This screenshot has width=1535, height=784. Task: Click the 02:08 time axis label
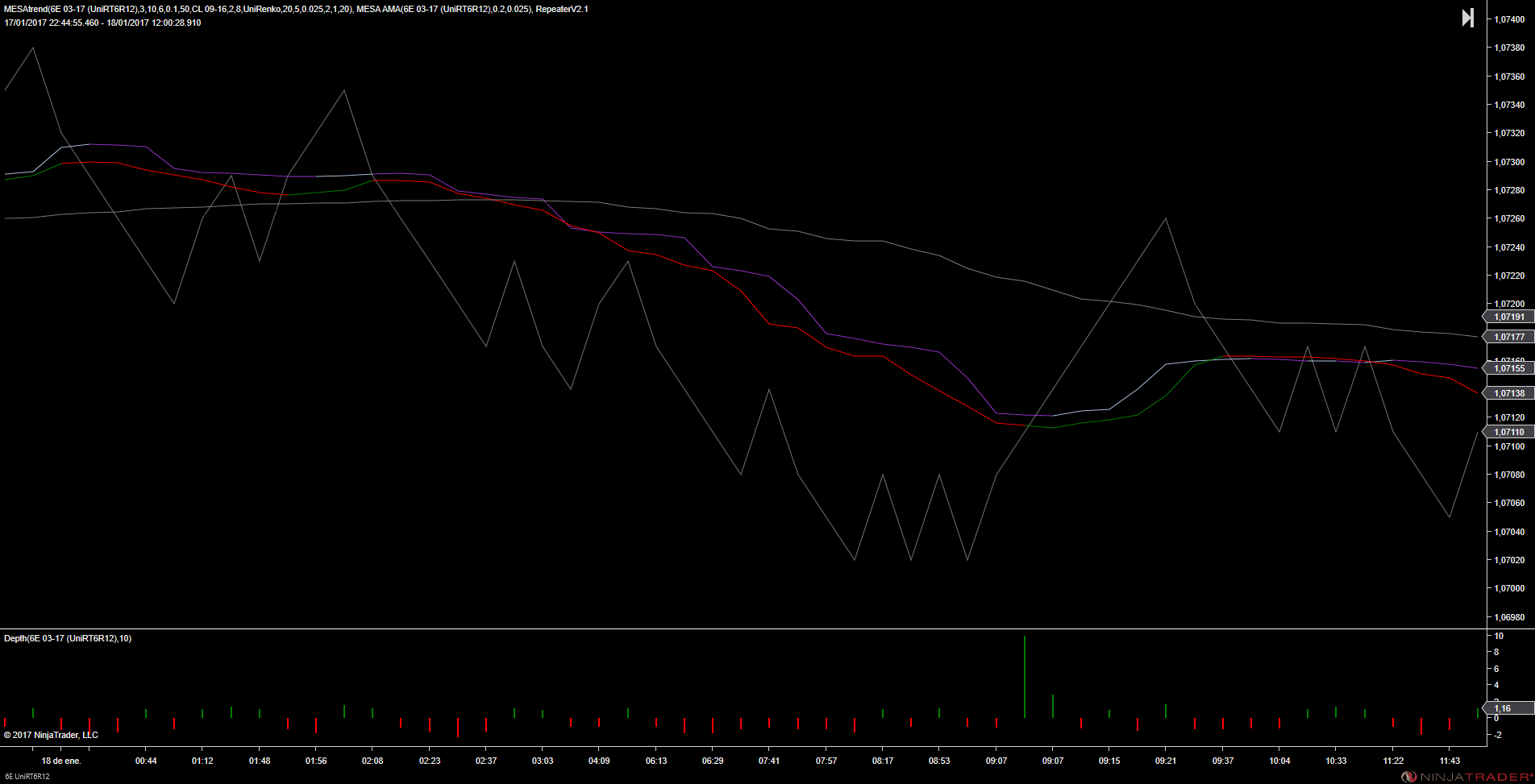coord(372,761)
